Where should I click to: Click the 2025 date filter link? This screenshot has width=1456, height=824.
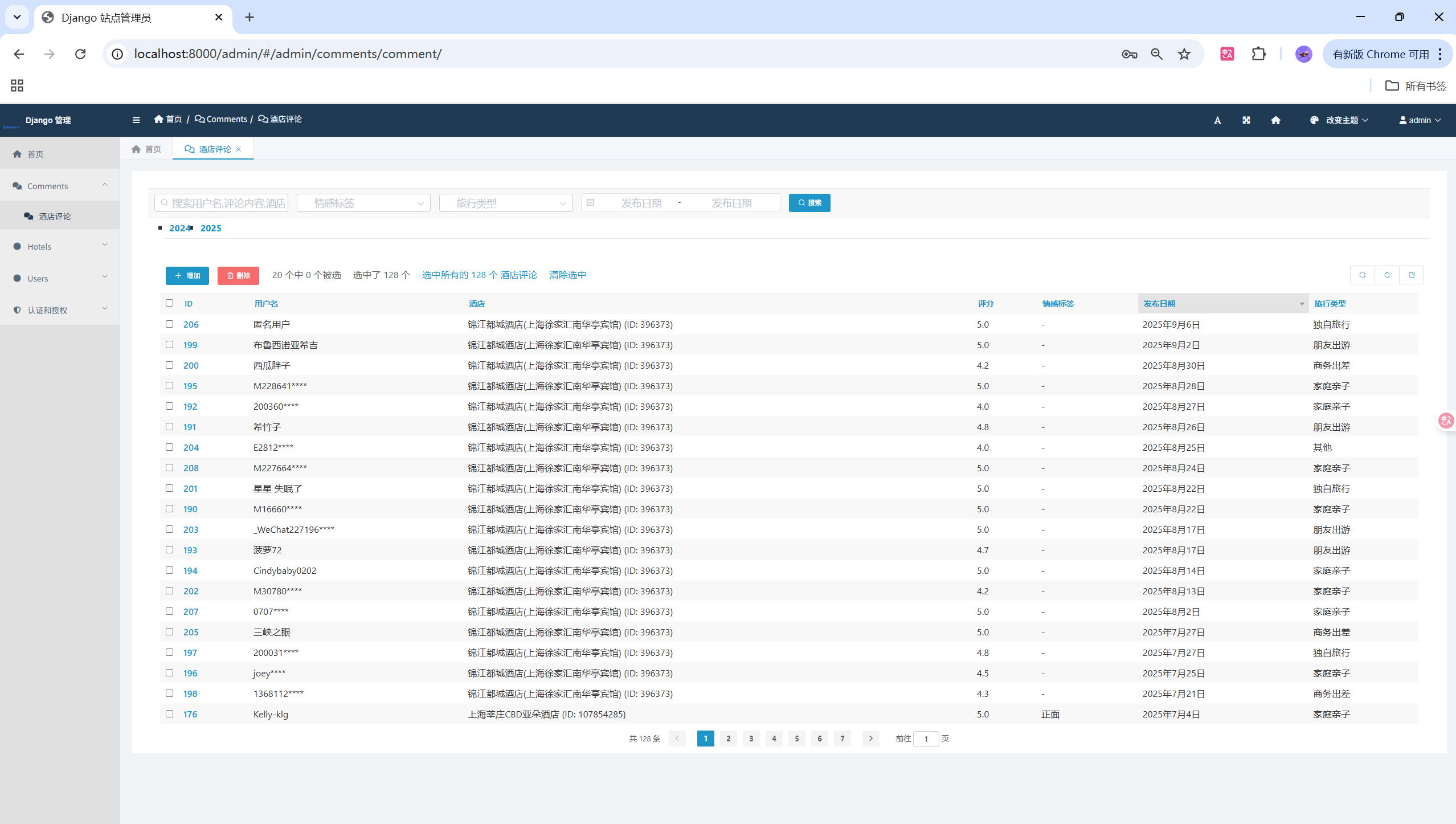click(x=211, y=229)
